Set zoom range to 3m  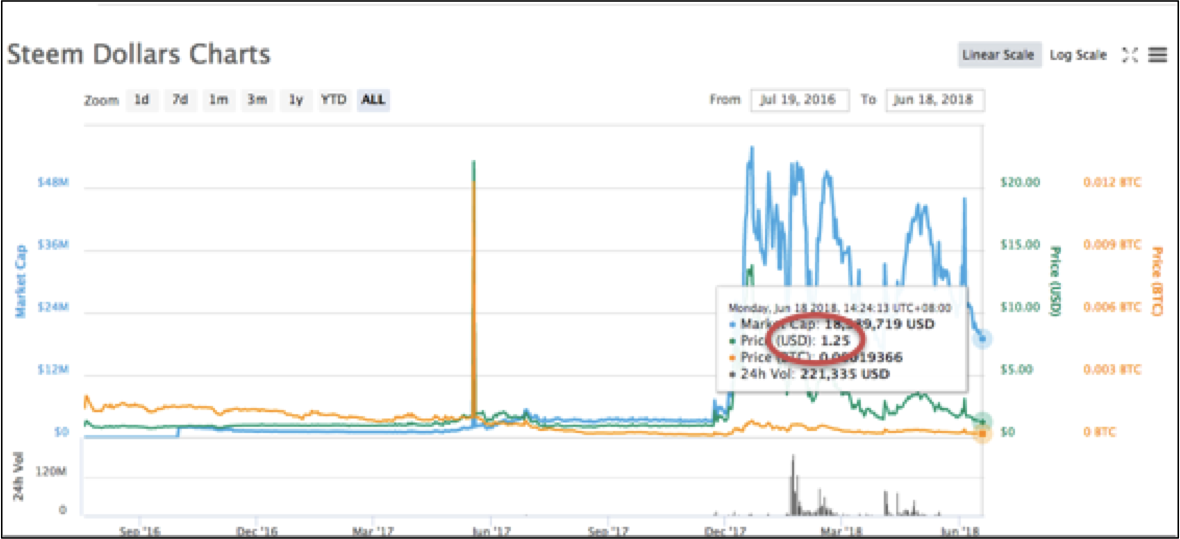pos(257,99)
